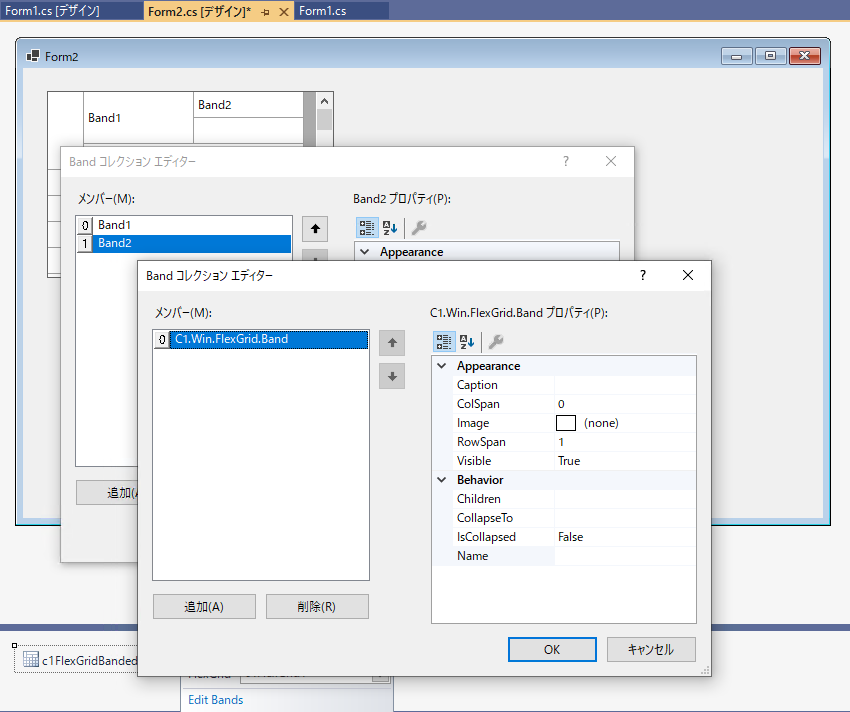Move selected band down with arrow
The height and width of the screenshot is (712, 850).
coord(392,376)
